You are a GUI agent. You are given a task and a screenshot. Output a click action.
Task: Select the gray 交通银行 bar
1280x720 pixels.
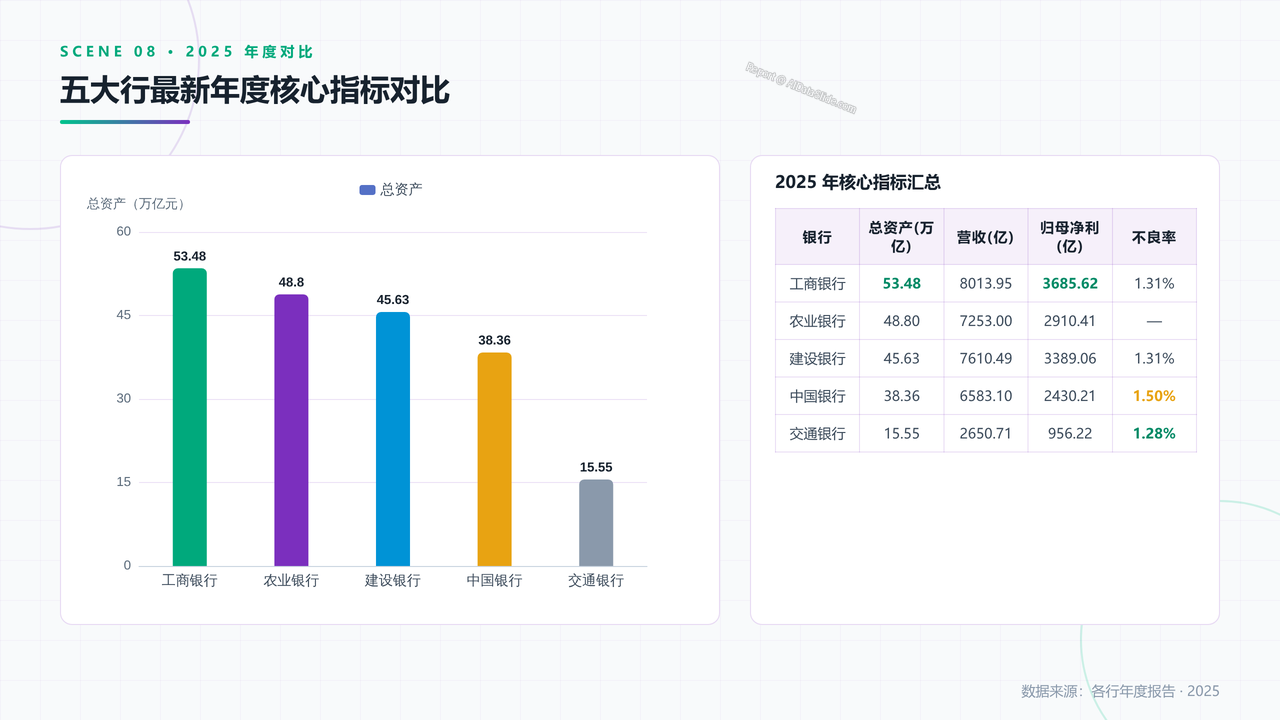tap(596, 523)
